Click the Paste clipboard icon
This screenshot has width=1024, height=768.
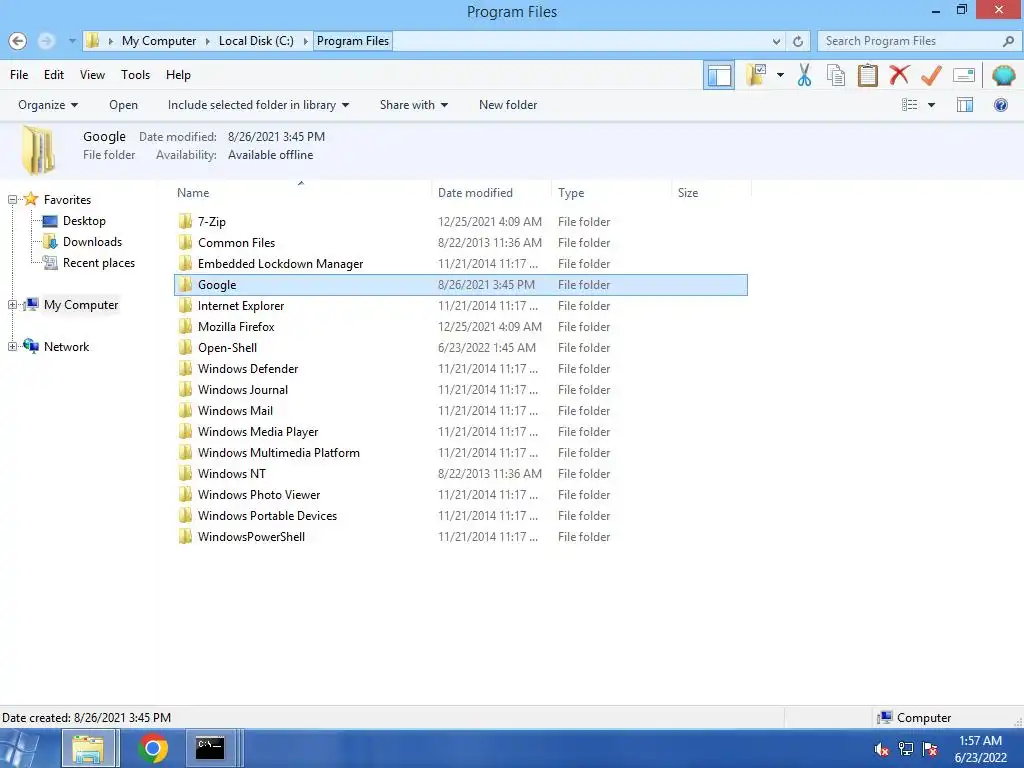click(x=867, y=75)
